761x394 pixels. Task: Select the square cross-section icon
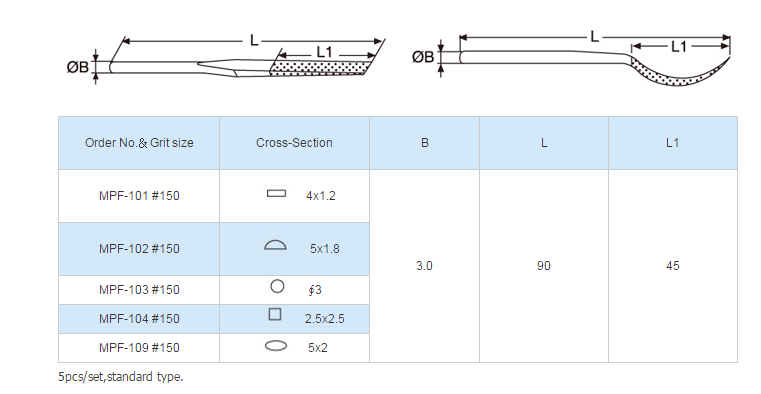coord(275,314)
